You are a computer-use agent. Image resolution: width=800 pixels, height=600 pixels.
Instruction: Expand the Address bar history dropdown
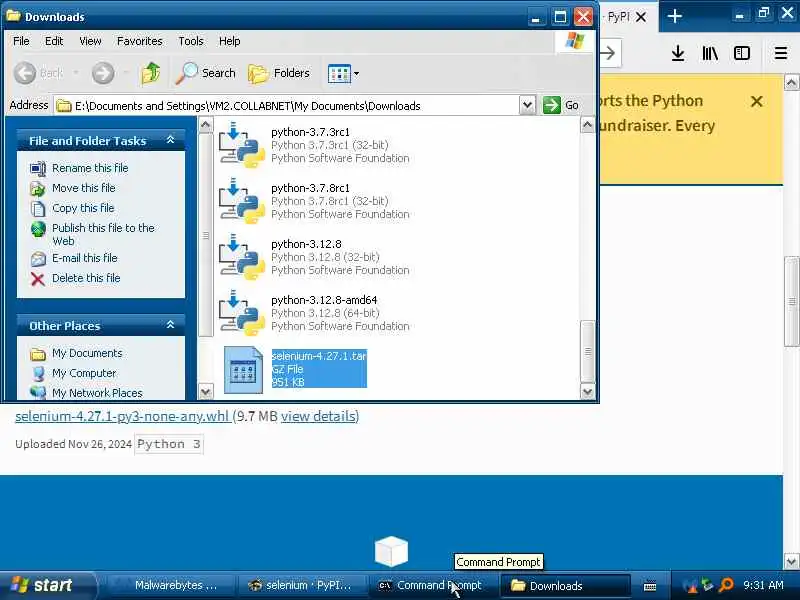[x=527, y=106]
